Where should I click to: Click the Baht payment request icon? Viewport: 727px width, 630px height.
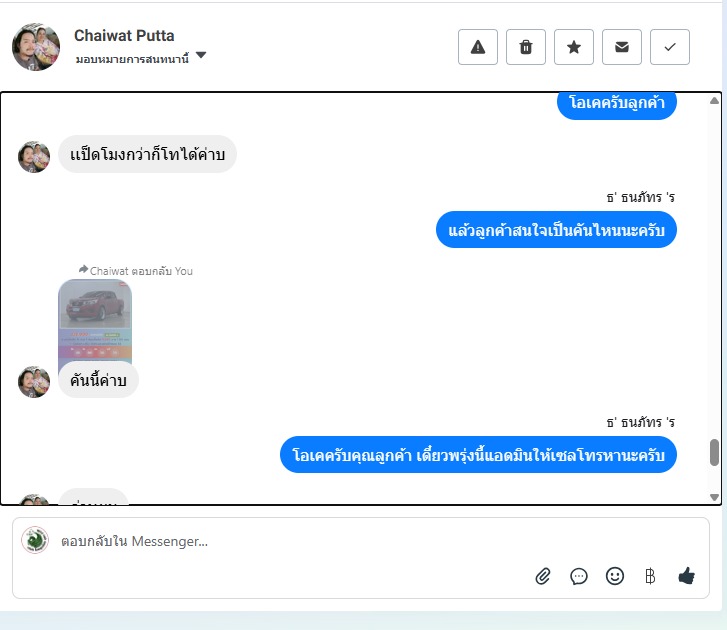tap(650, 576)
